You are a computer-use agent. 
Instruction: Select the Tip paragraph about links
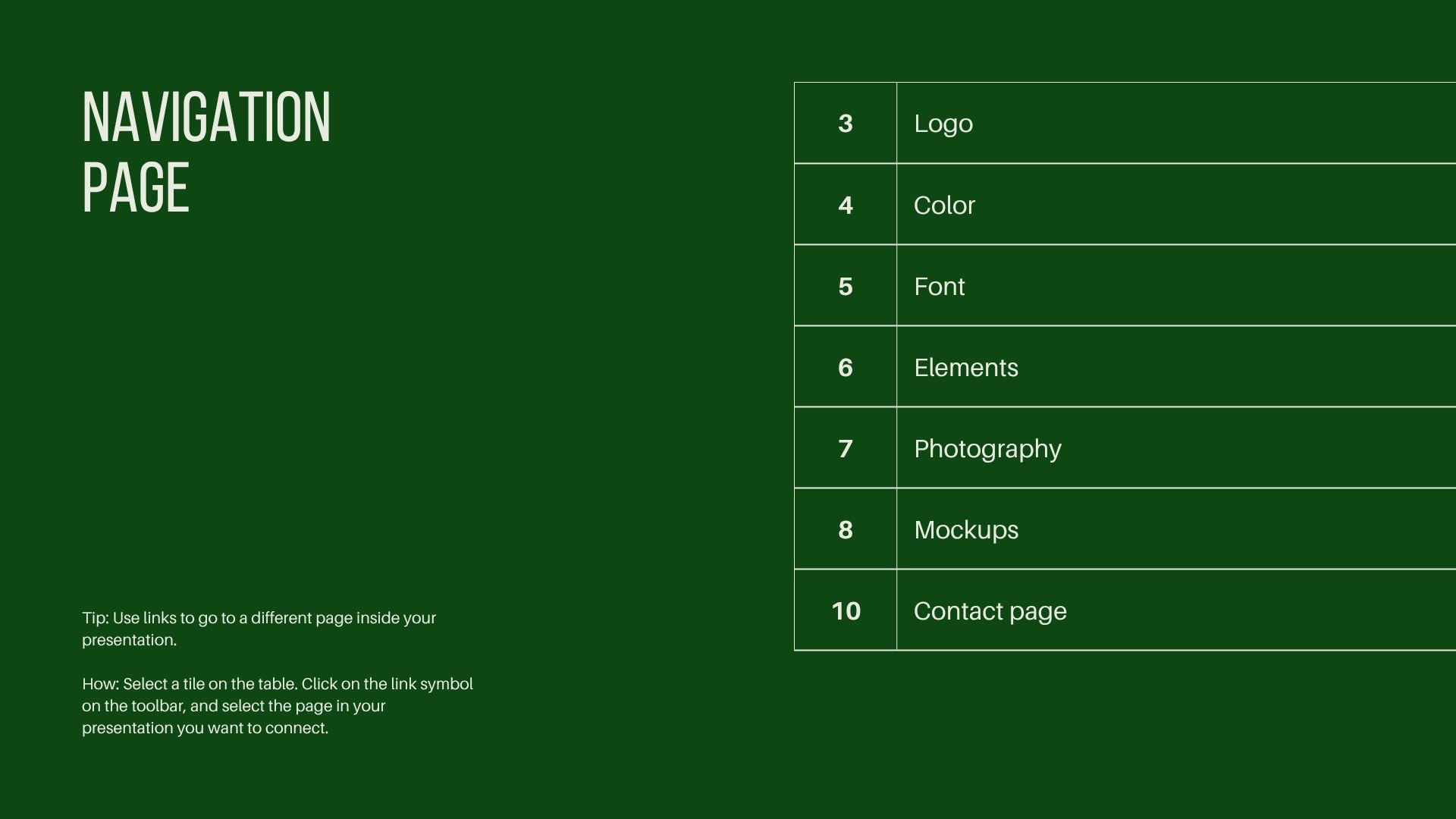click(259, 629)
